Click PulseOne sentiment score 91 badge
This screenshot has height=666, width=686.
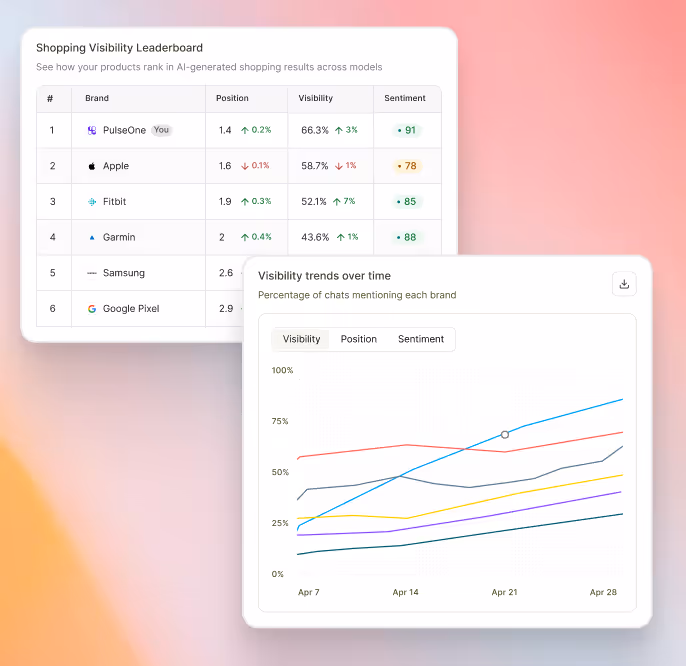click(x=407, y=130)
